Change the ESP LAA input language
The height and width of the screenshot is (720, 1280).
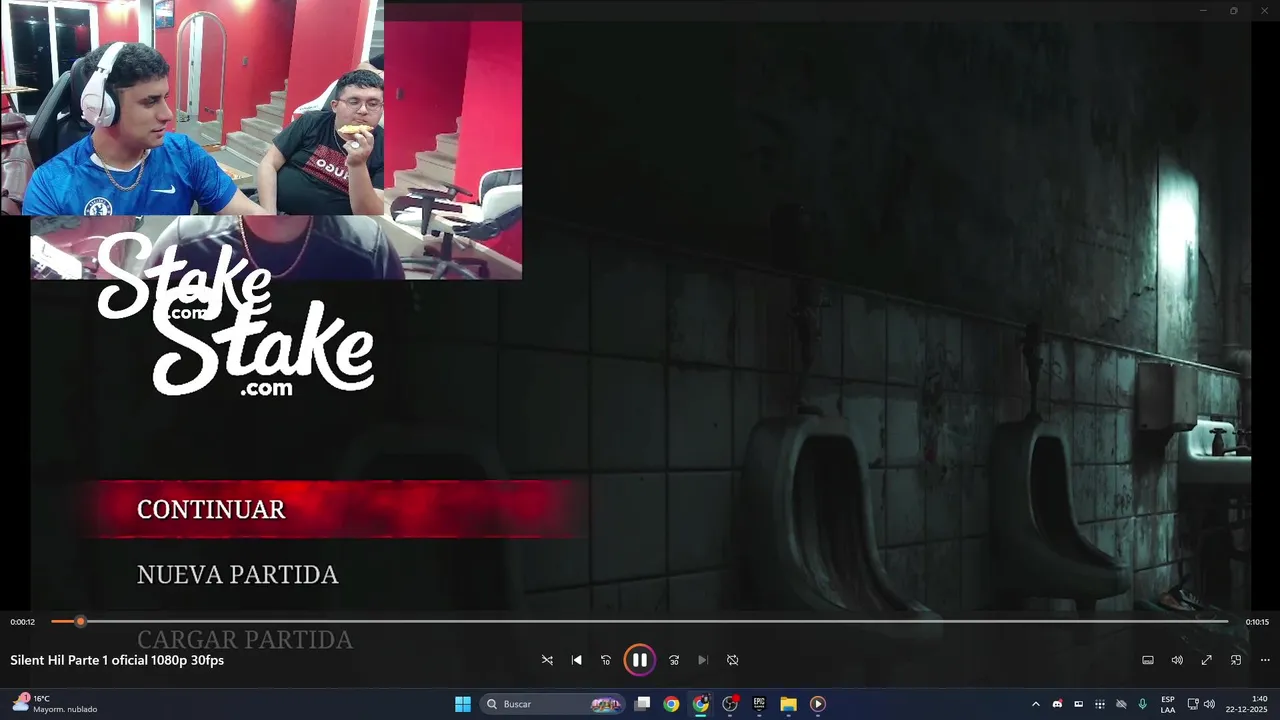(x=1168, y=704)
